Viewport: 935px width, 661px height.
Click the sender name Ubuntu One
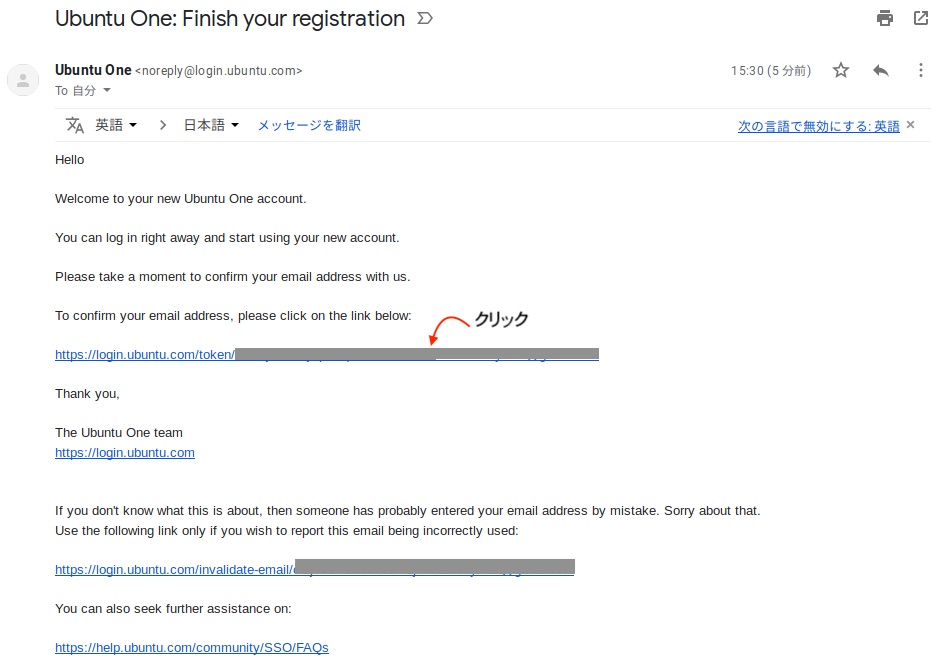tap(93, 70)
